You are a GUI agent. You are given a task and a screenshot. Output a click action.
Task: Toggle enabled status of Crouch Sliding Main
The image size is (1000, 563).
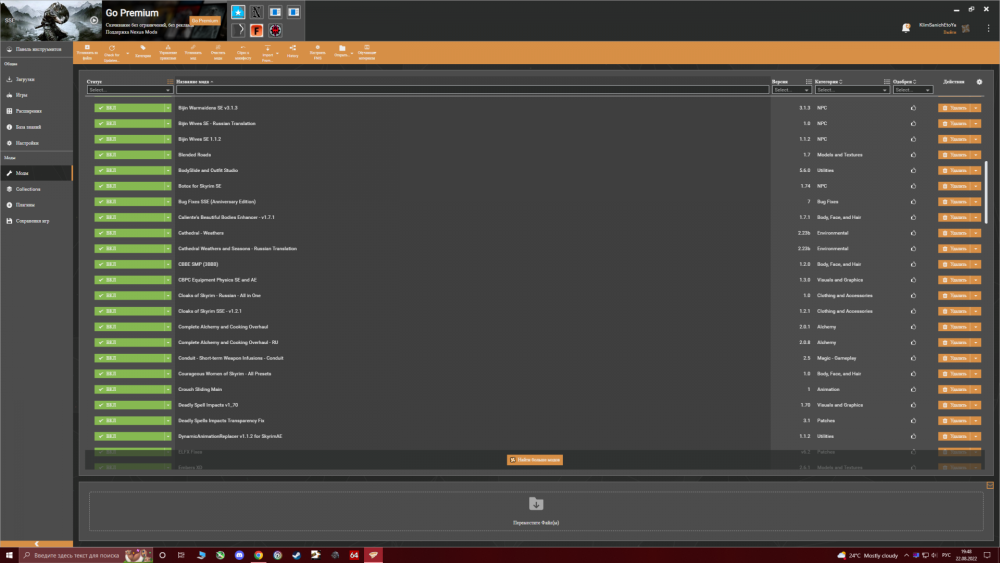click(129, 389)
